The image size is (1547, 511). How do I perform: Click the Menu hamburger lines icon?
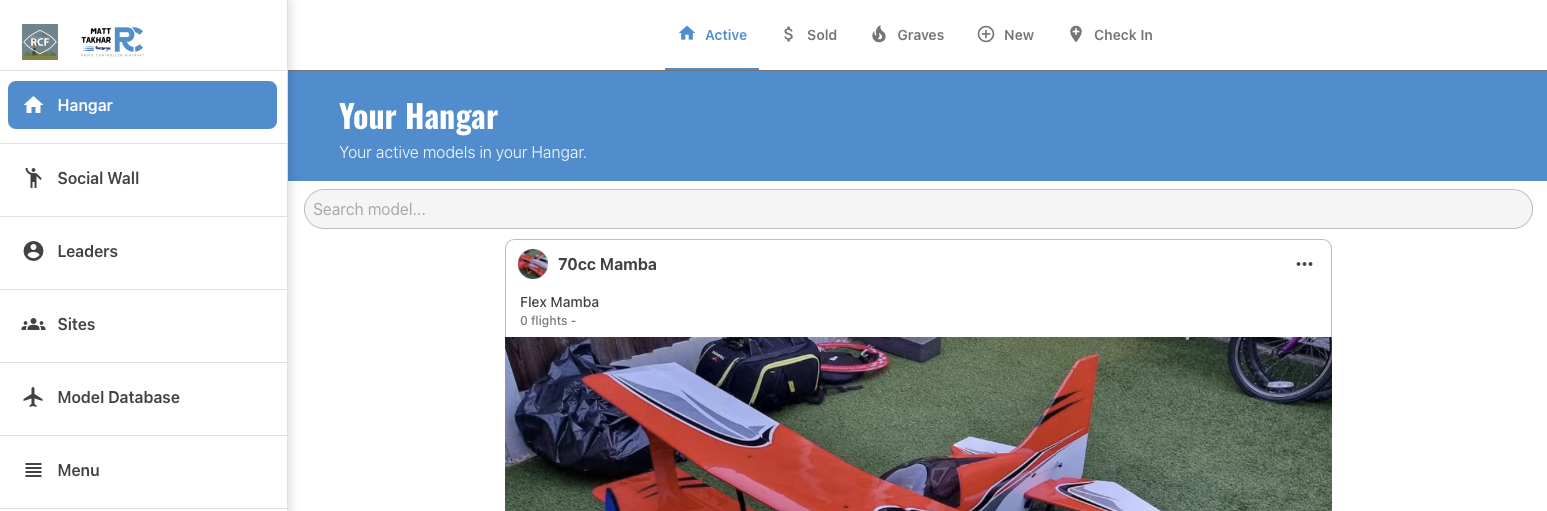[33, 470]
